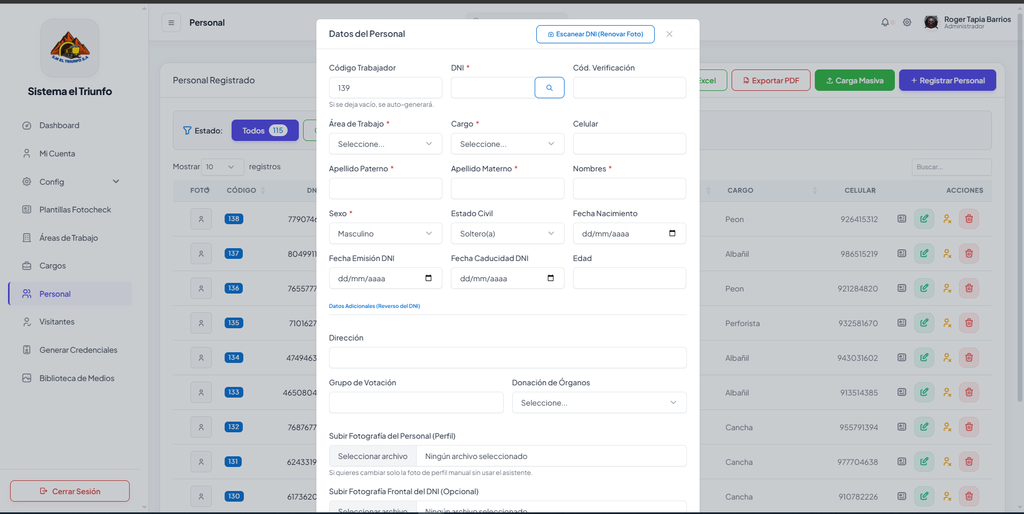Click the DNI search magnifier button
The image size is (1024, 514).
549,88
